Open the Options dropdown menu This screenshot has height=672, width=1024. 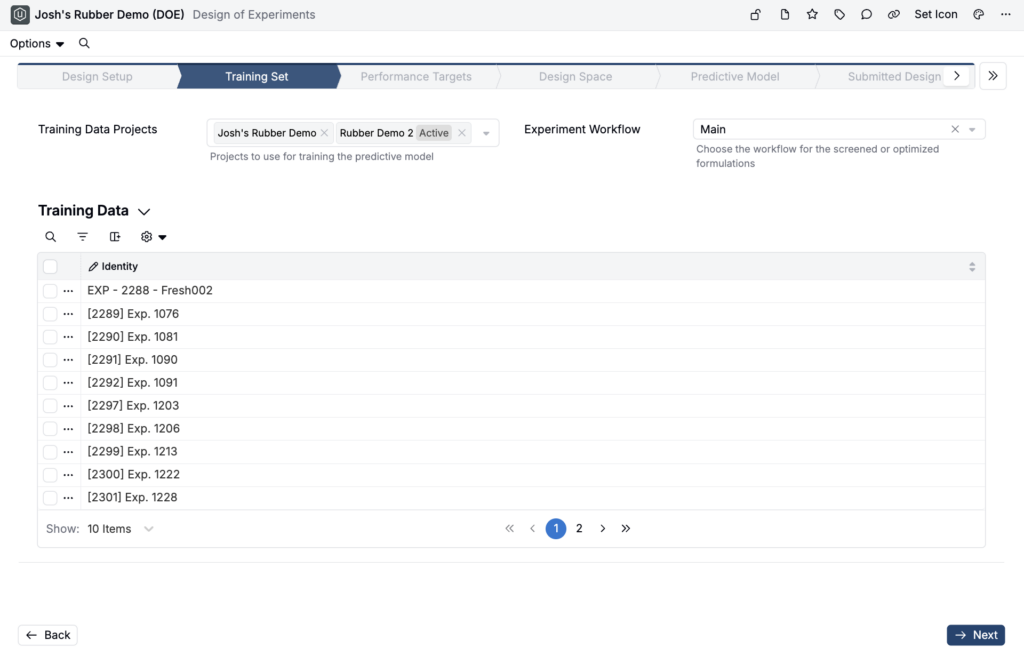[37, 43]
